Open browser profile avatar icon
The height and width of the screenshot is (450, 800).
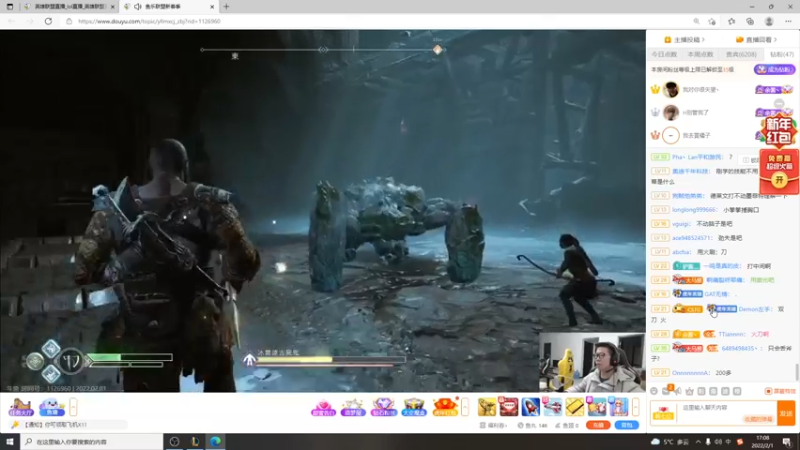click(x=769, y=21)
